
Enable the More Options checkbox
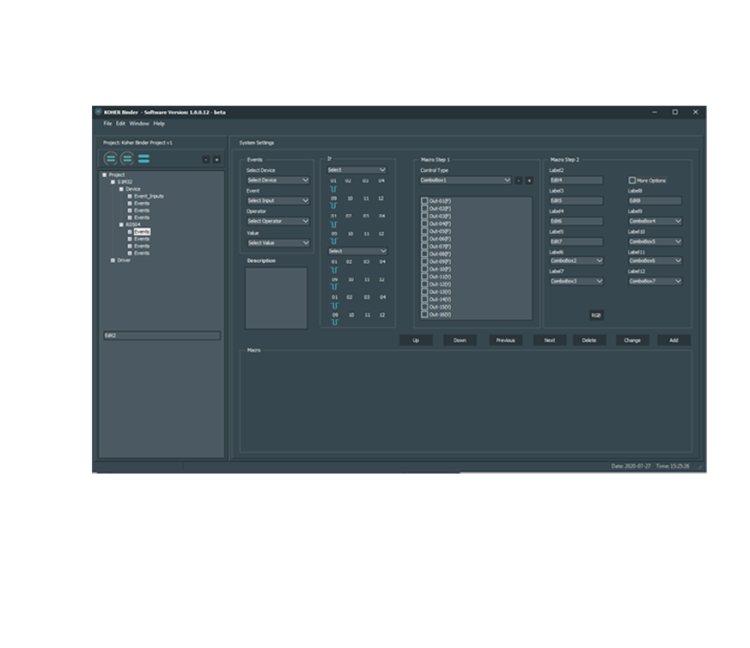(632, 180)
